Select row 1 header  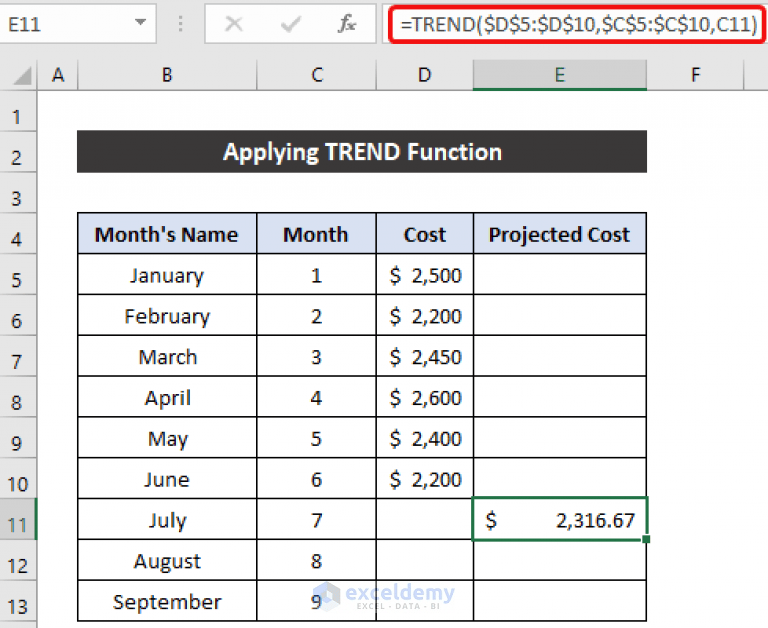pos(18,111)
